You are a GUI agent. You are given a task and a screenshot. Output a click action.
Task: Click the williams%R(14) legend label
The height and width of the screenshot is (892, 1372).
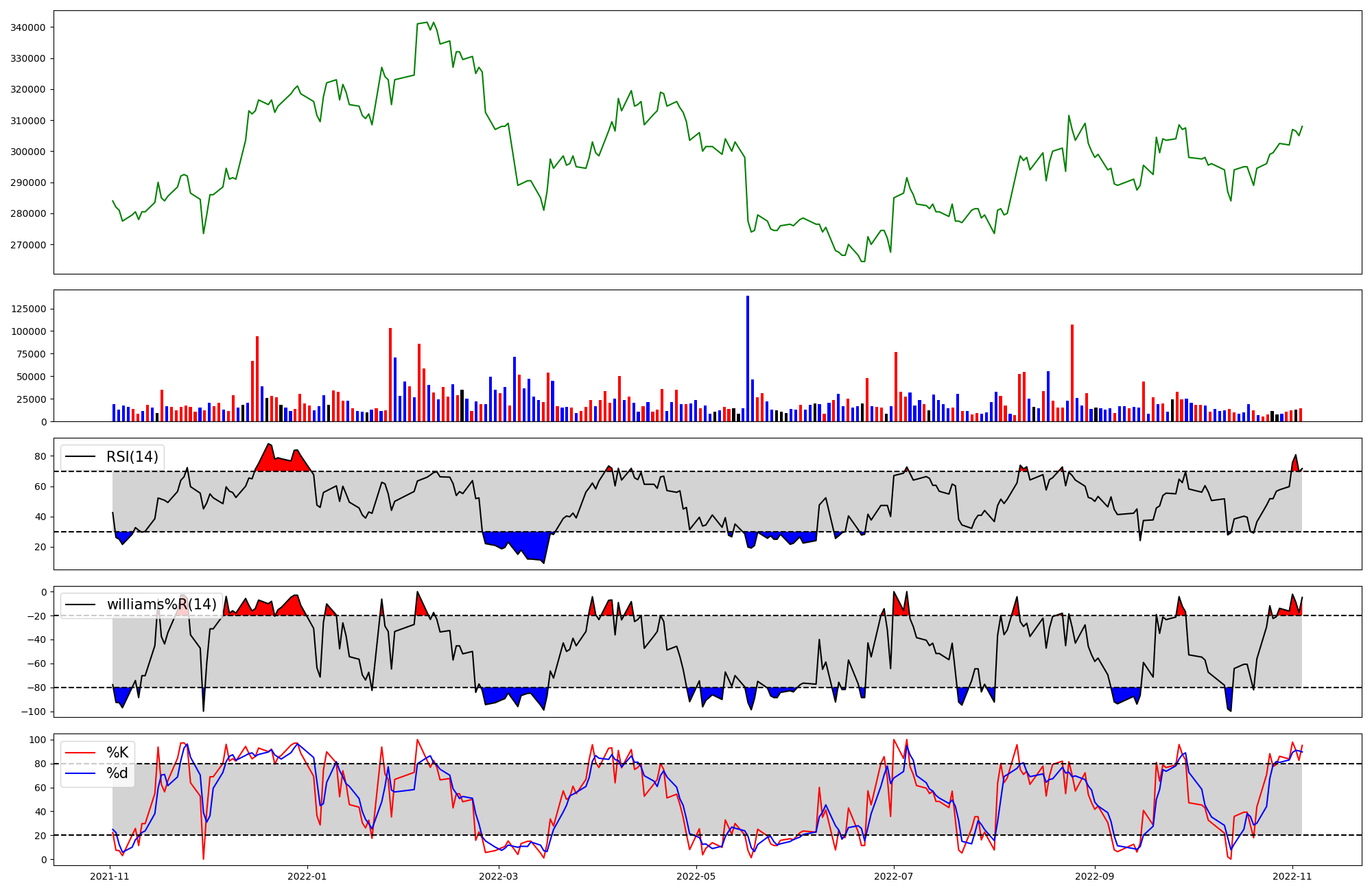point(161,605)
